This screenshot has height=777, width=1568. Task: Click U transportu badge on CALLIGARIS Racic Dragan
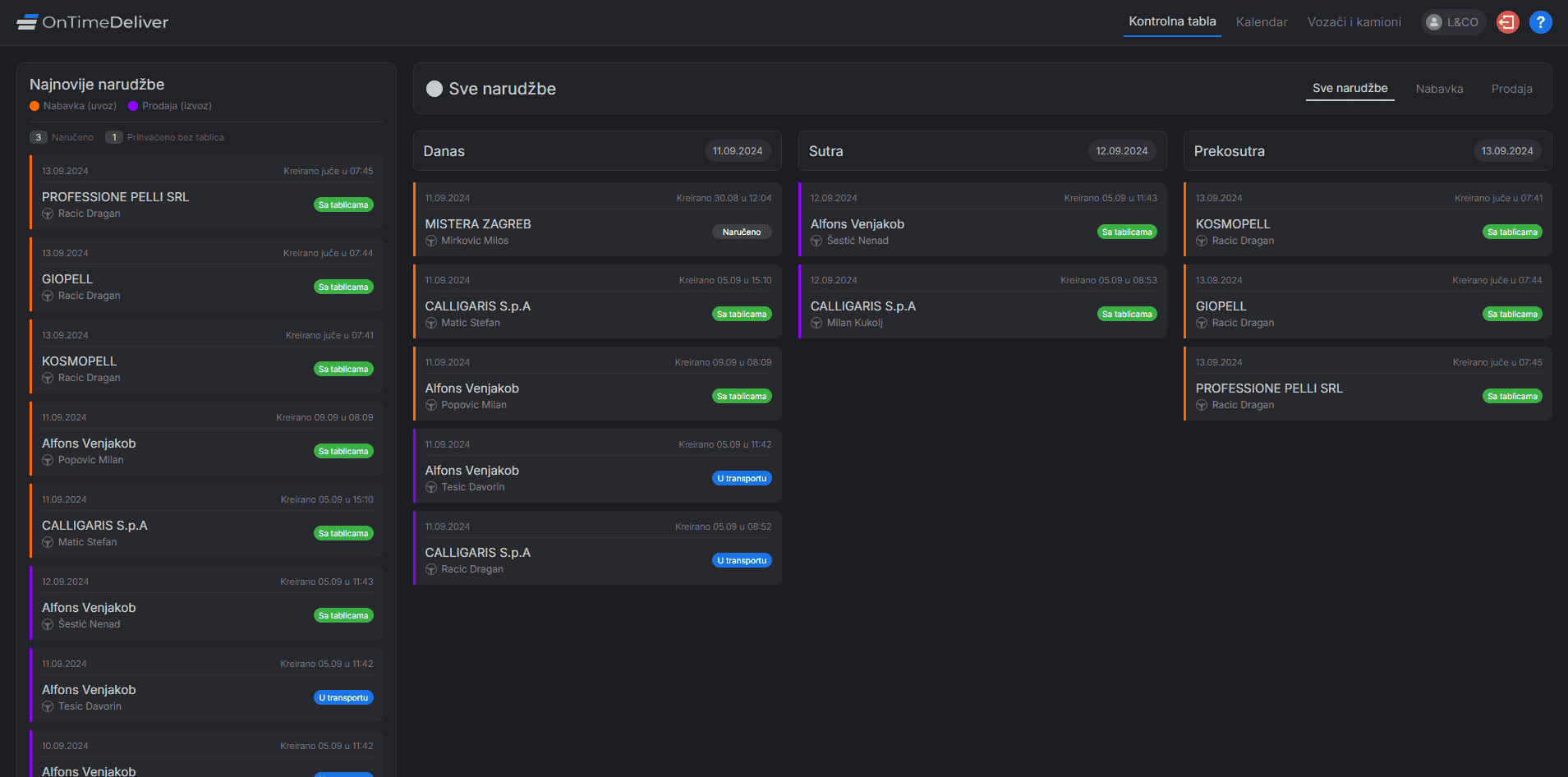click(x=742, y=560)
